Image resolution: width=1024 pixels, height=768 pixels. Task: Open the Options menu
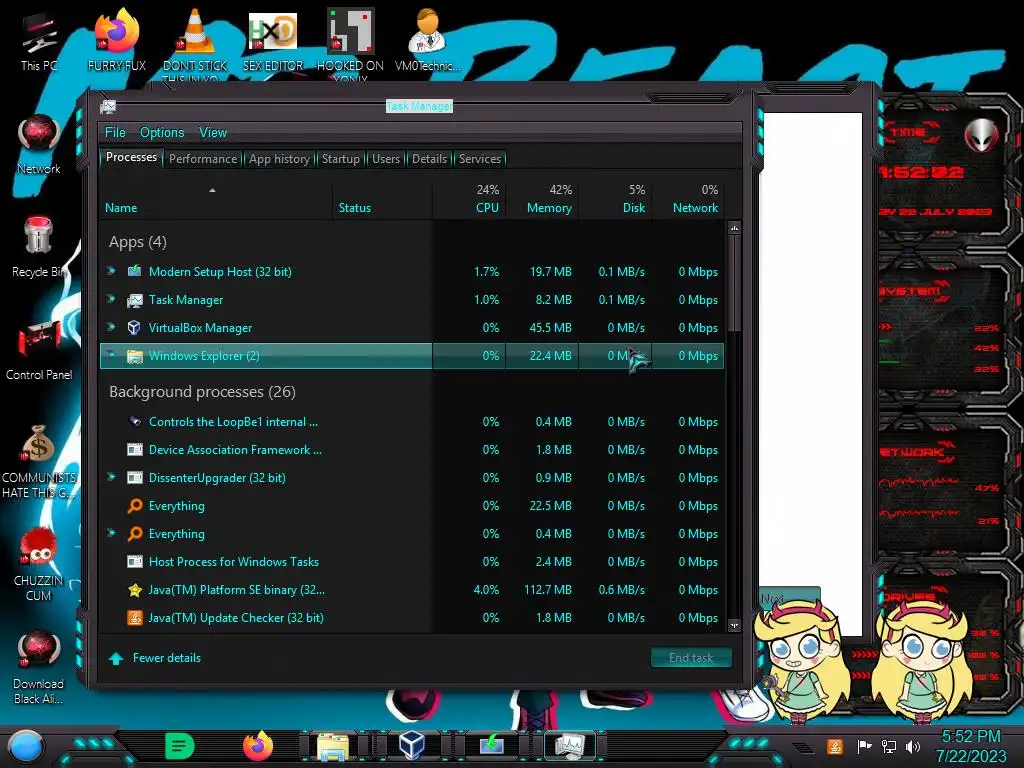162,133
